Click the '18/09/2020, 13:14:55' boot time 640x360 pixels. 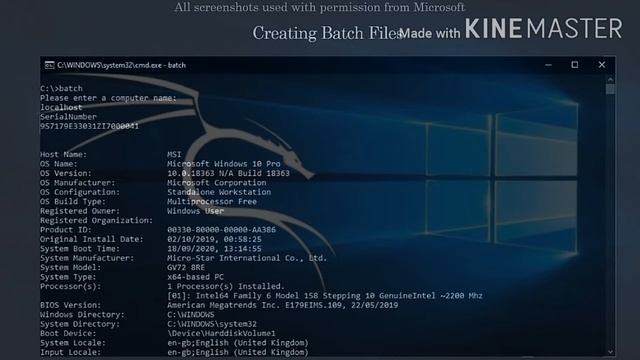[x=214, y=248]
